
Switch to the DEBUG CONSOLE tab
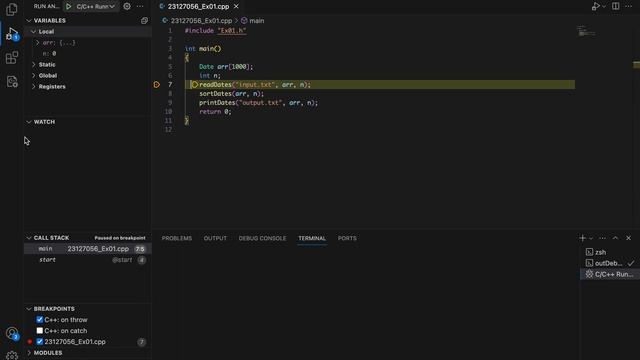[x=262, y=238]
